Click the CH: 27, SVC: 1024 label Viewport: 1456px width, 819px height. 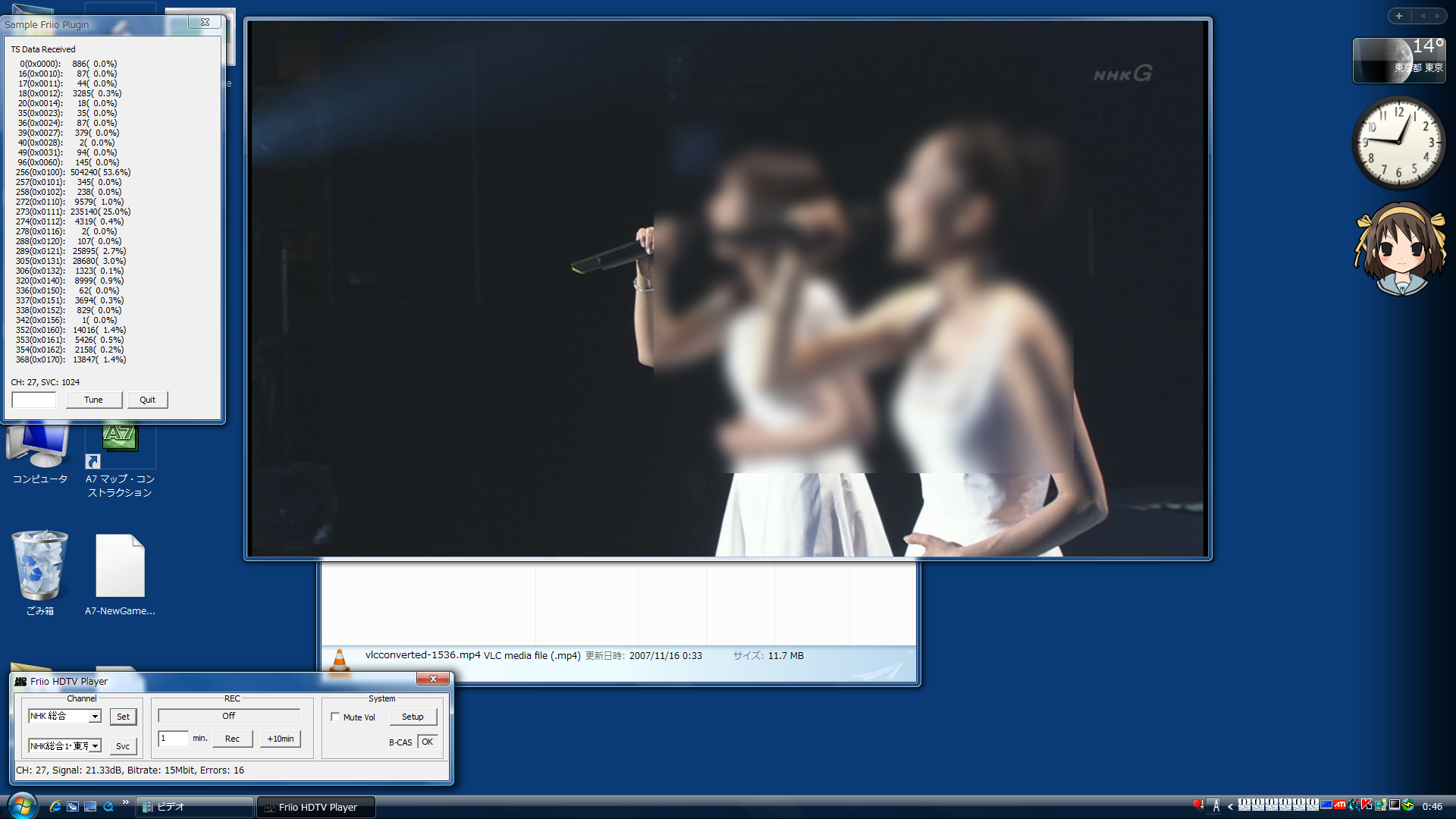[x=45, y=382]
